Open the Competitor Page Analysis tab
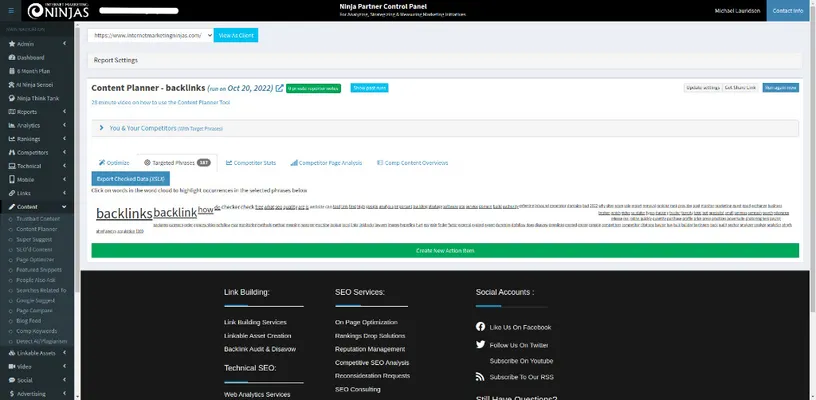The height and width of the screenshot is (400, 816). 328,162
